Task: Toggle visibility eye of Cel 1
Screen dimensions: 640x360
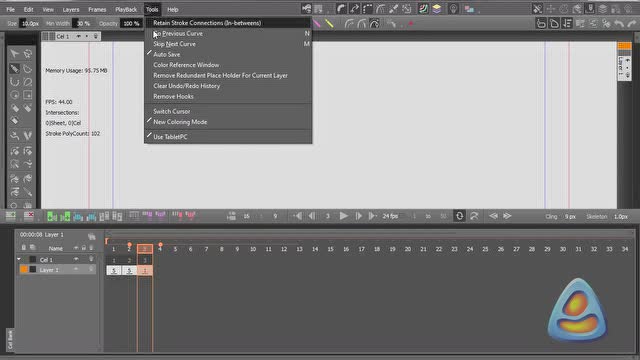Action: (x=76, y=259)
